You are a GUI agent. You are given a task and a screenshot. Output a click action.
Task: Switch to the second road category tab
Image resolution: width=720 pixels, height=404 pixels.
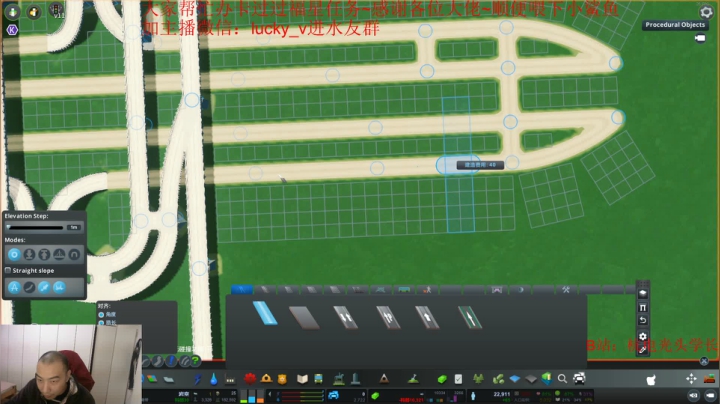(265, 289)
